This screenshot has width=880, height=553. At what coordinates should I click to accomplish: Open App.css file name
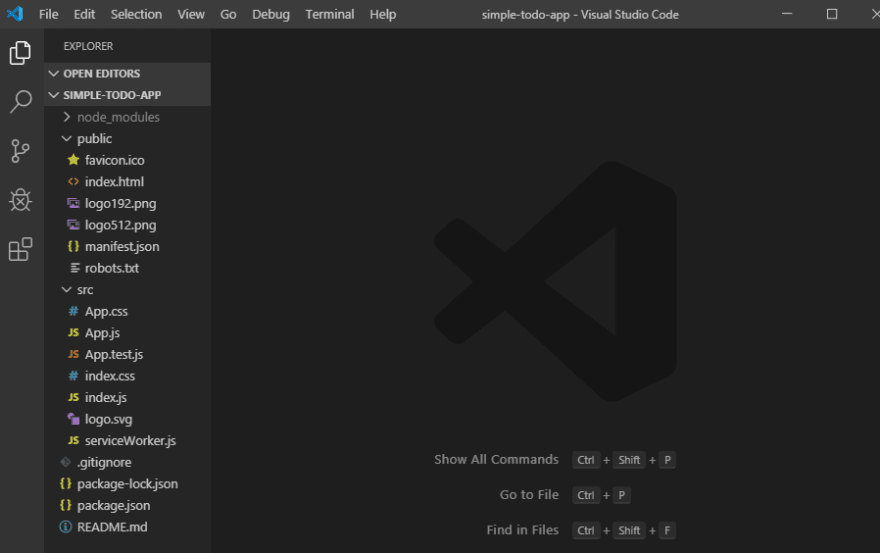point(107,311)
